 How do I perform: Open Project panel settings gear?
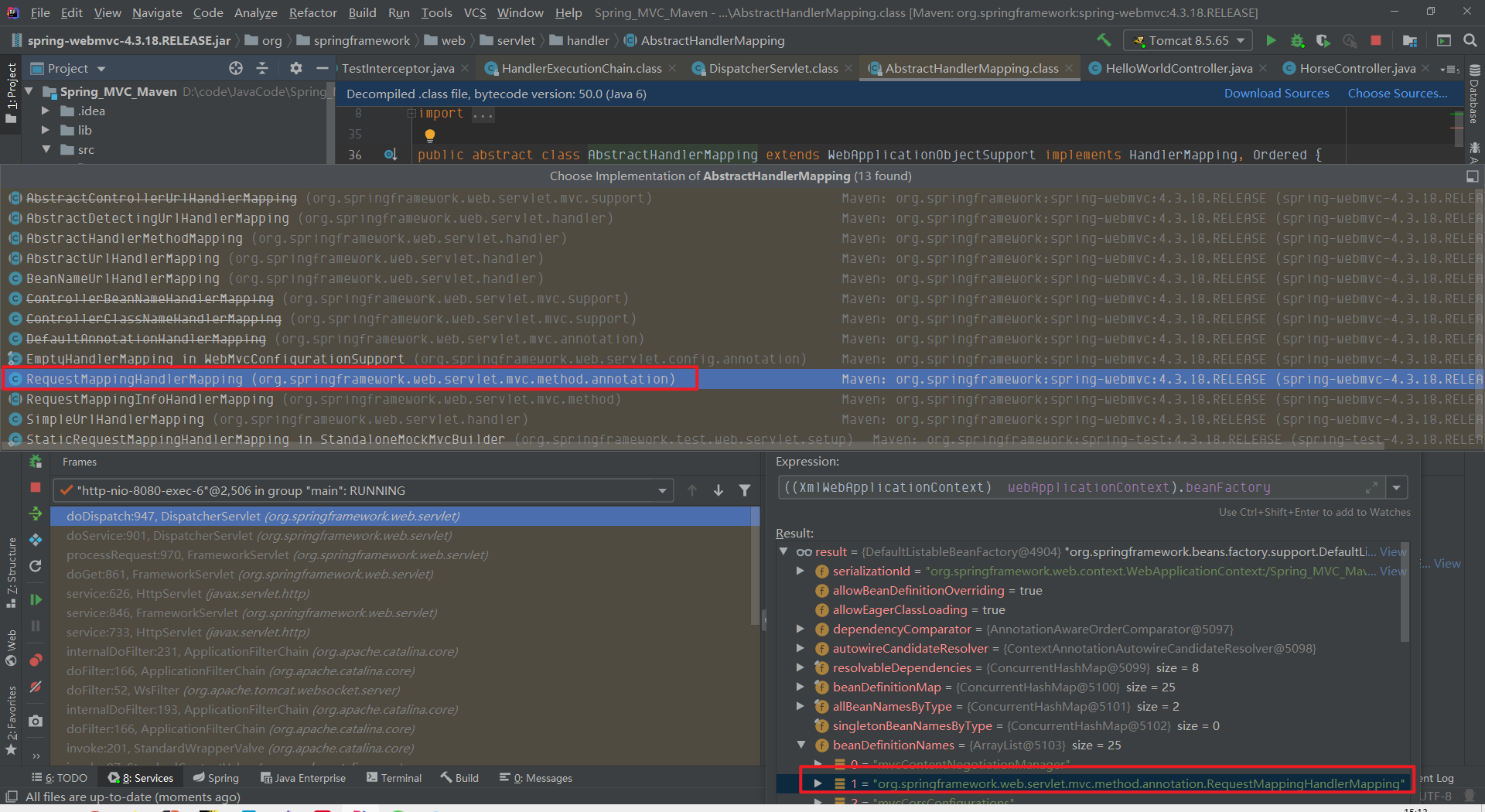295,68
